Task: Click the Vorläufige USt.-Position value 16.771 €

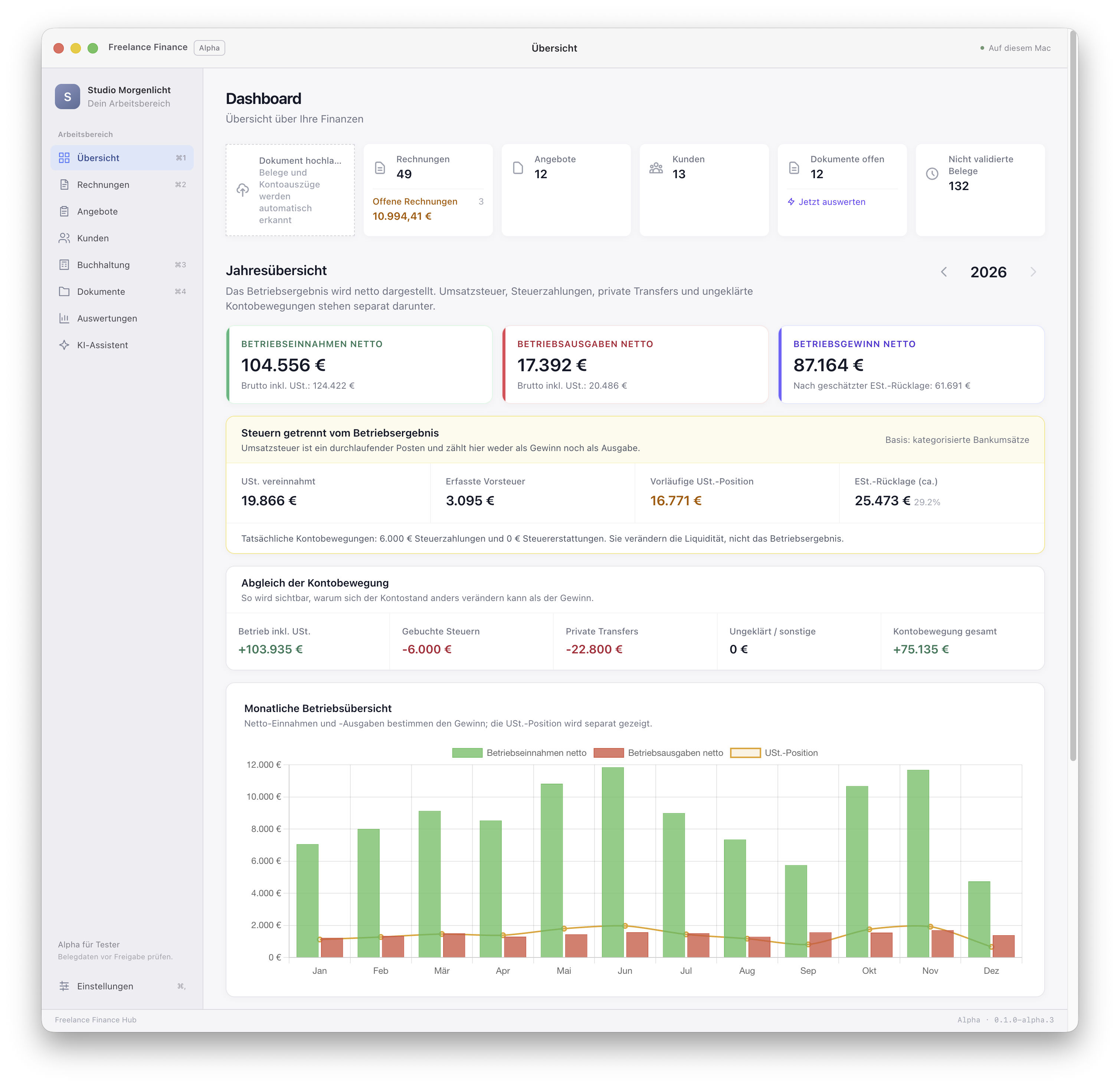Action: click(x=675, y=501)
